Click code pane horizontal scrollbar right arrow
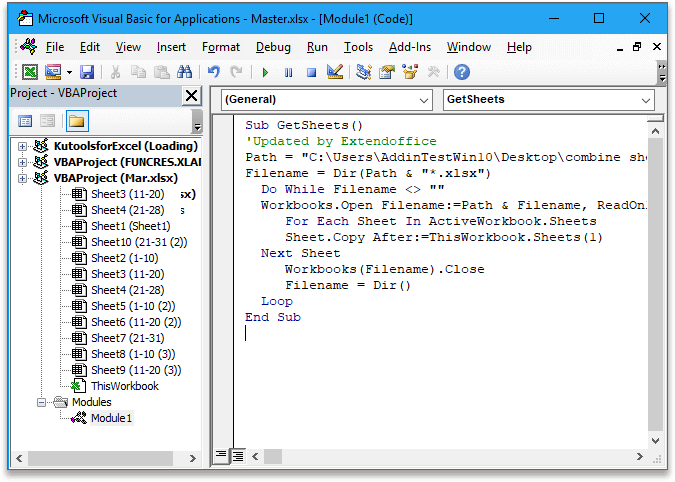 click(640, 456)
